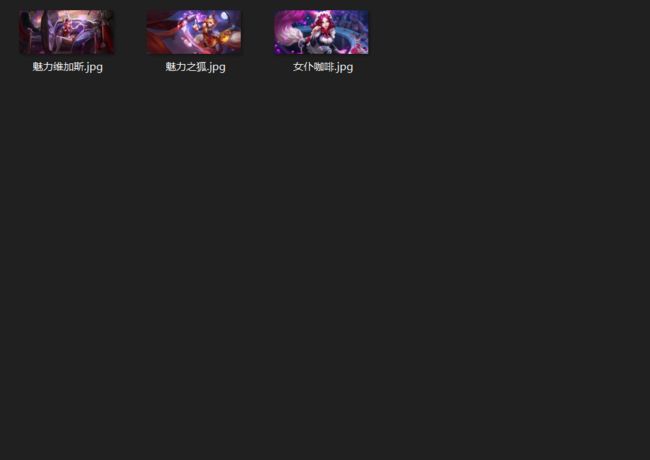This screenshot has height=460, width=650.
Task: Choose the thumbnail showing a fox character under moon
Action: coord(194,32)
